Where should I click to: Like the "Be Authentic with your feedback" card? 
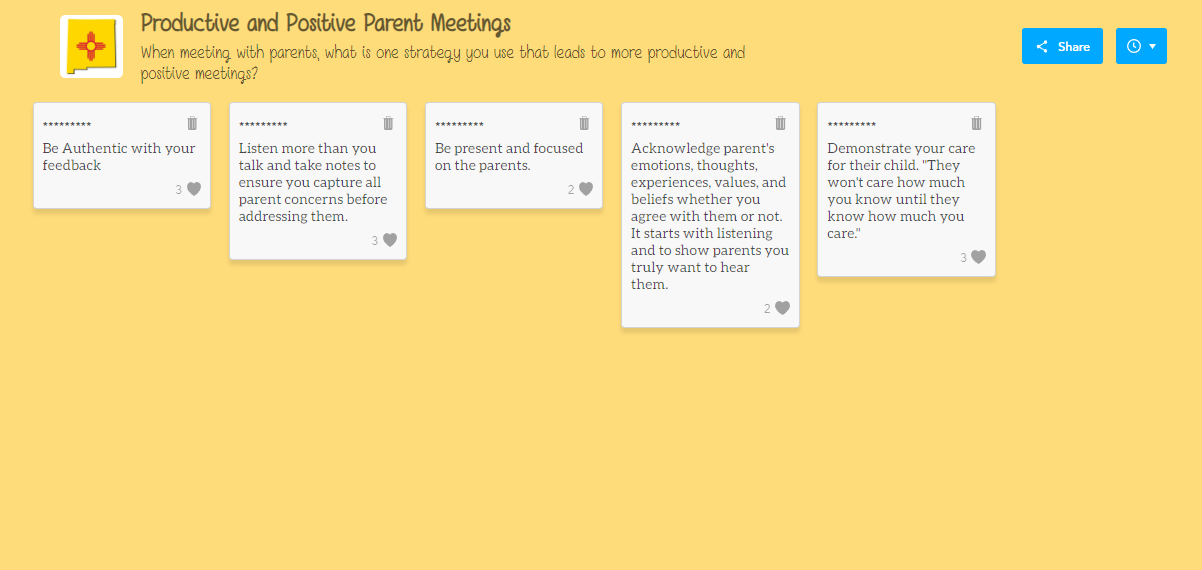tap(194, 189)
